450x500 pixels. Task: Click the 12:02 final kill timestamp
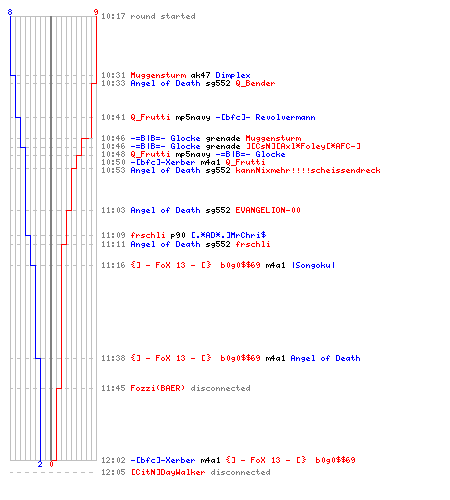113,460
